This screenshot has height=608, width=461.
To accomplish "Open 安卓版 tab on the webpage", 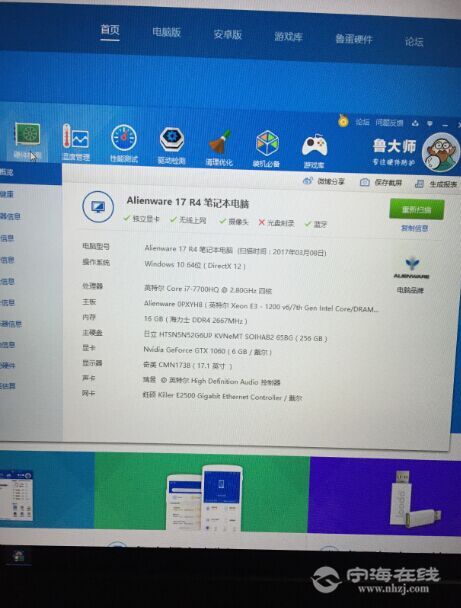I will click(x=228, y=35).
